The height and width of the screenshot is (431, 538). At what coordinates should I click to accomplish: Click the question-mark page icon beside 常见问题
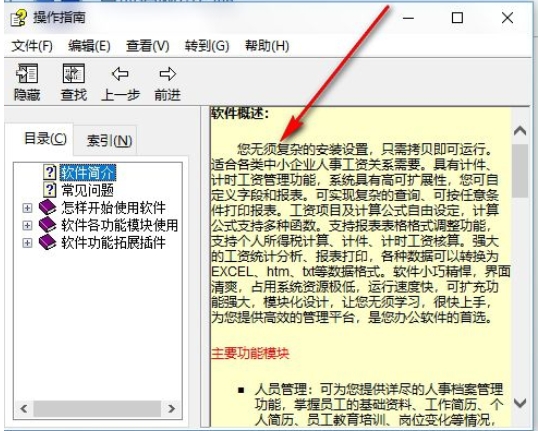(x=50, y=189)
